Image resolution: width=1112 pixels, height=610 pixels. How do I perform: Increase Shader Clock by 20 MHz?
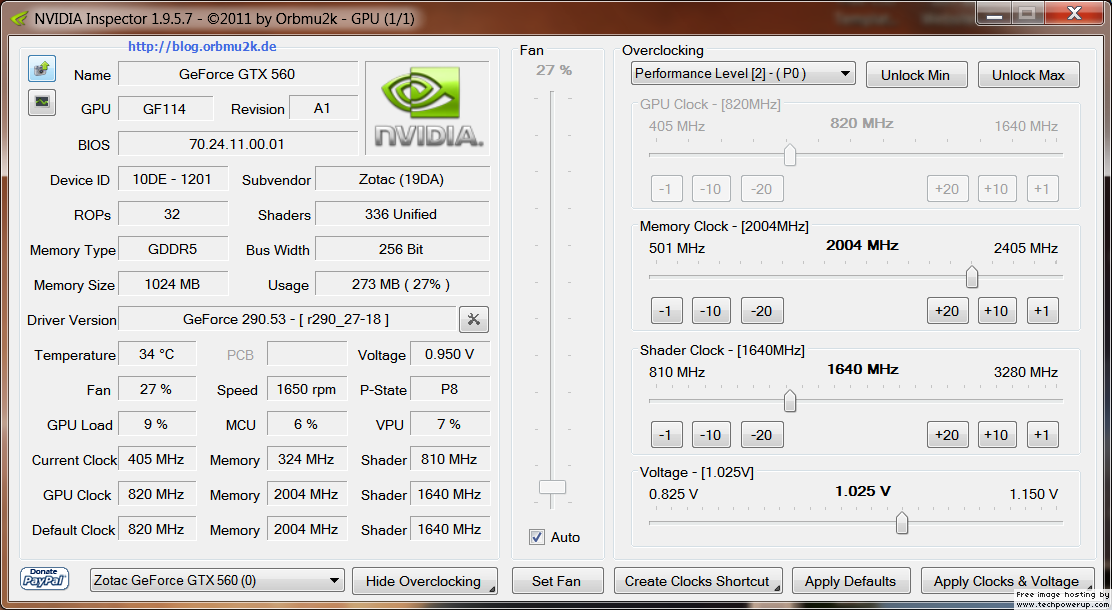pos(947,435)
